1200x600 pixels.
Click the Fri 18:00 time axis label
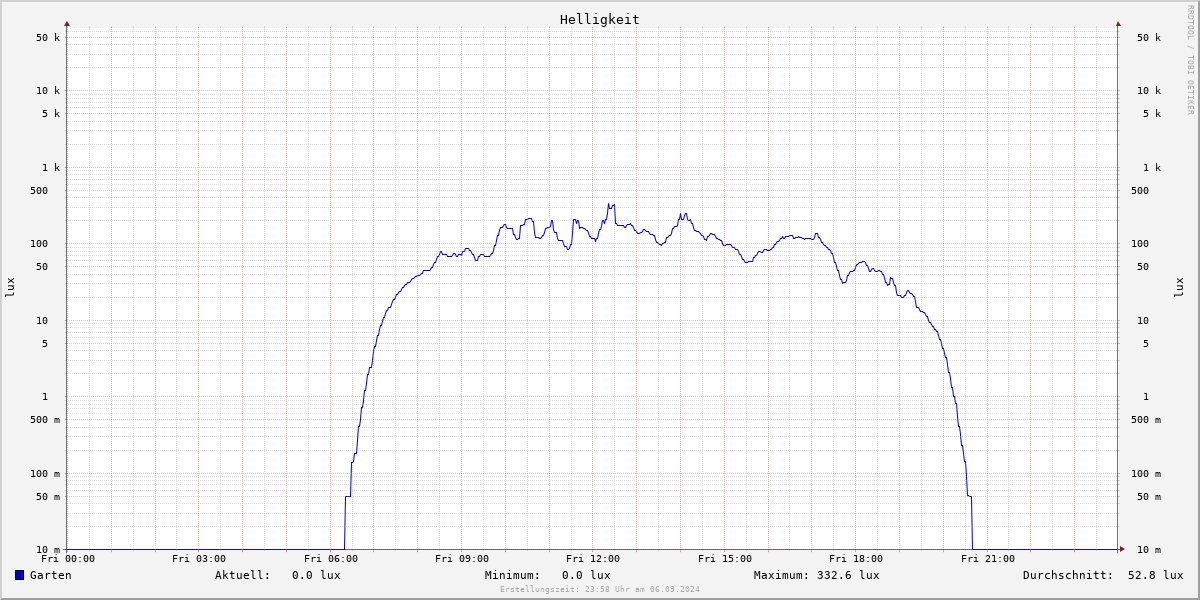tap(856, 559)
